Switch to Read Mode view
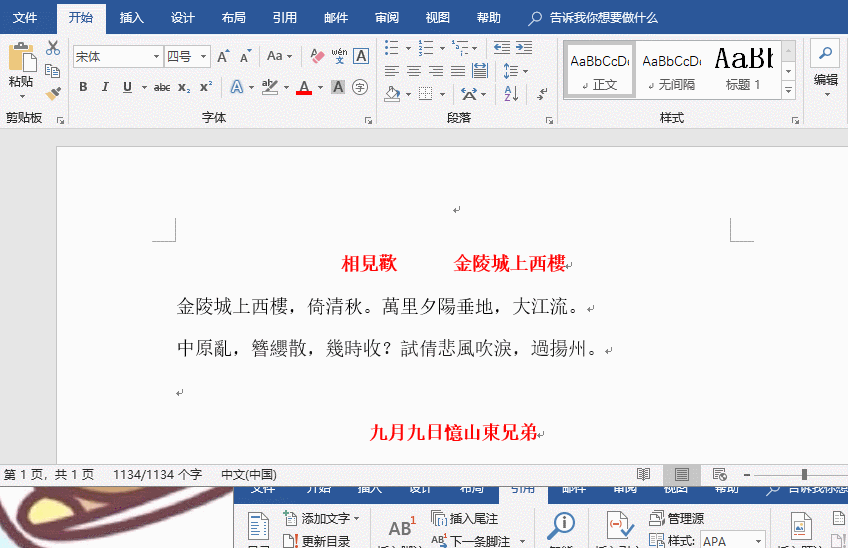The width and height of the screenshot is (848, 548). click(x=644, y=475)
